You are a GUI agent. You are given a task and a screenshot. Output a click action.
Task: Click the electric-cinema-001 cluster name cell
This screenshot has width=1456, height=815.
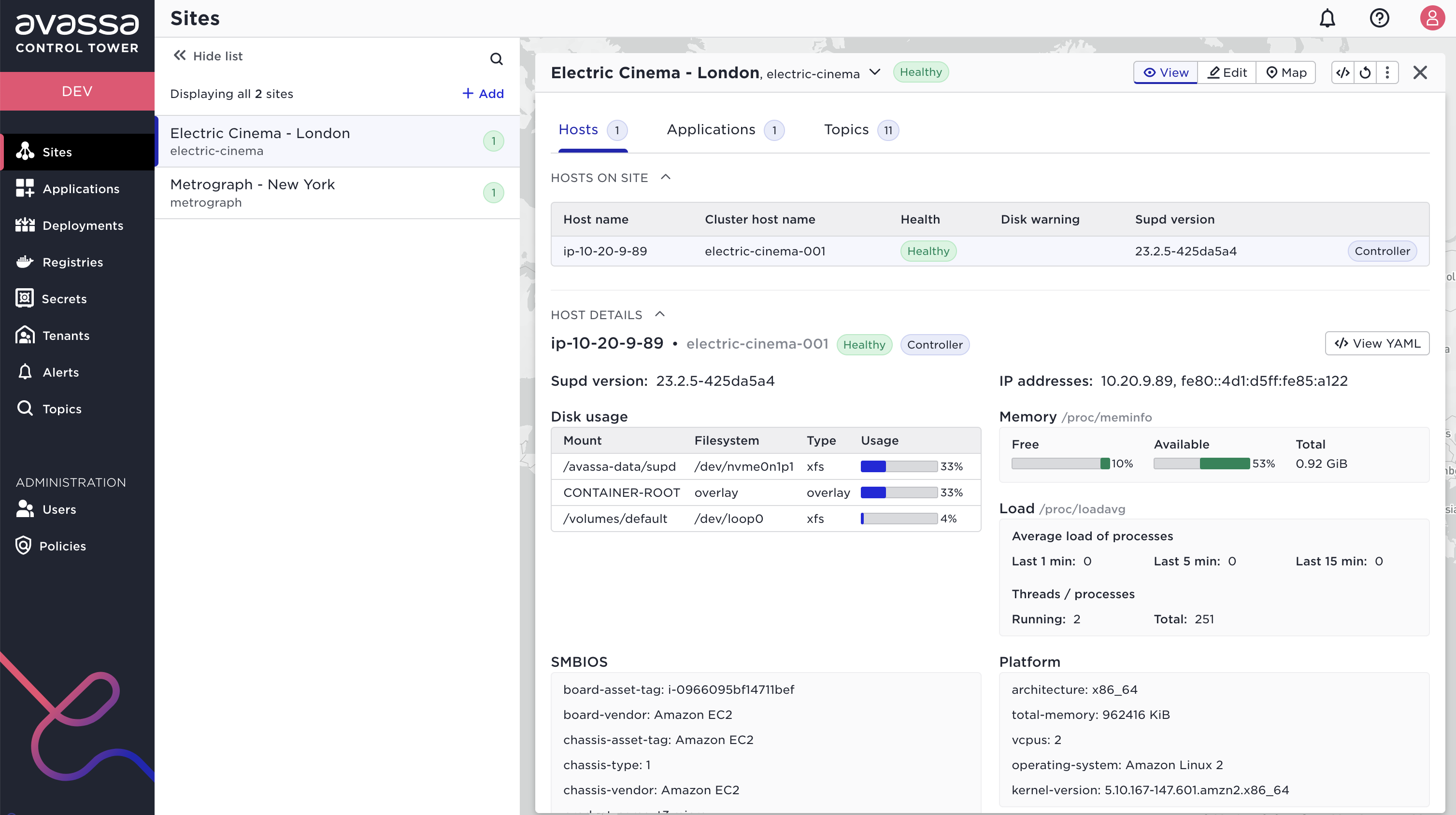765,251
